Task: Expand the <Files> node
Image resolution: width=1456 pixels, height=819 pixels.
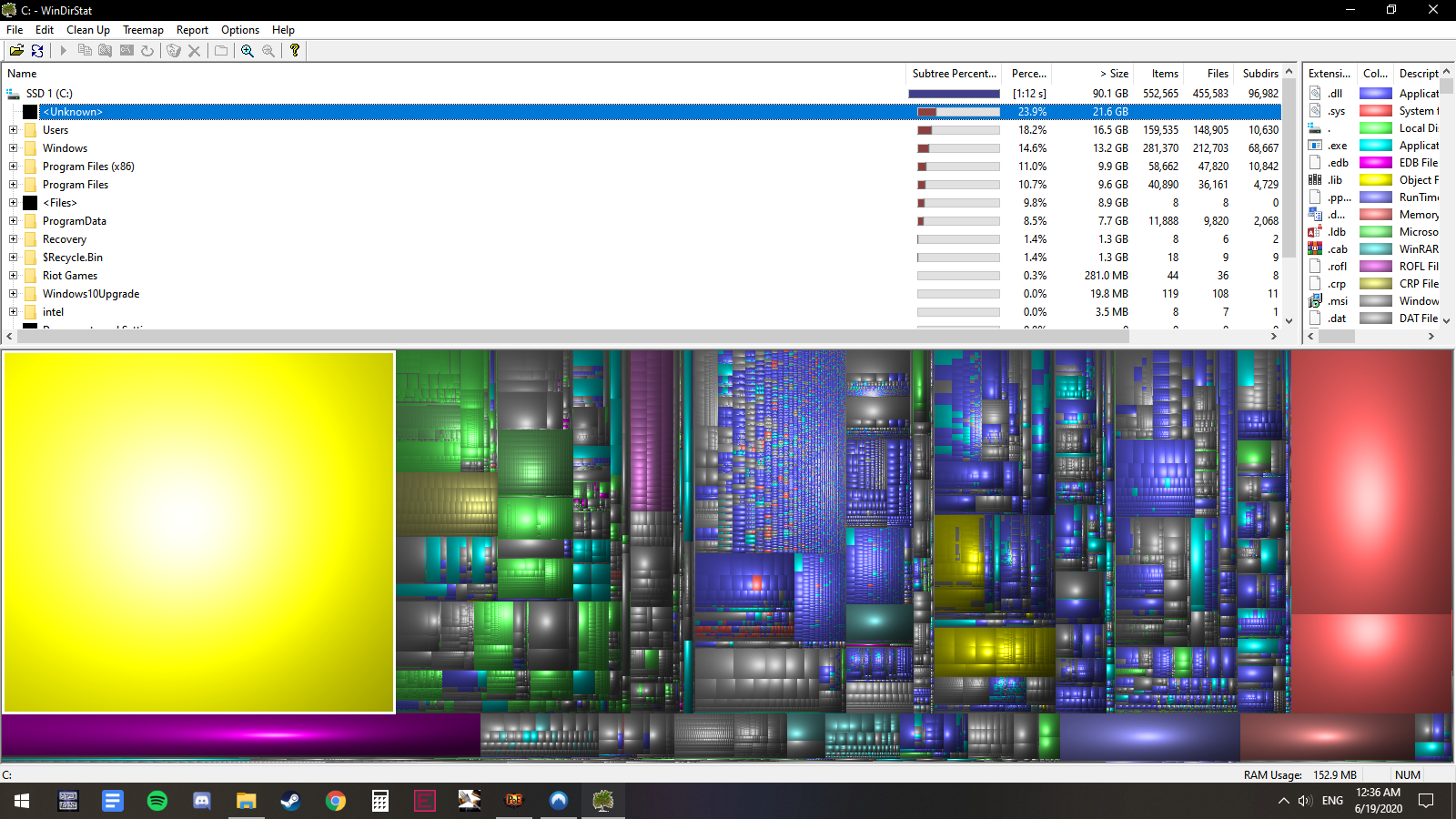Action: 13,203
